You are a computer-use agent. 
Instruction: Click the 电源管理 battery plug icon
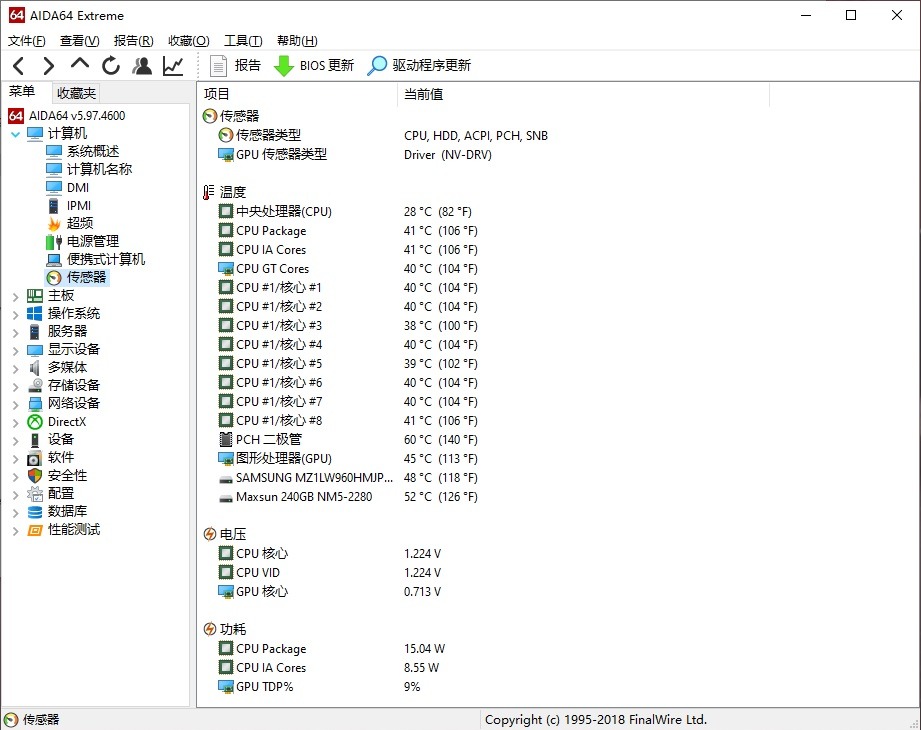pos(54,241)
